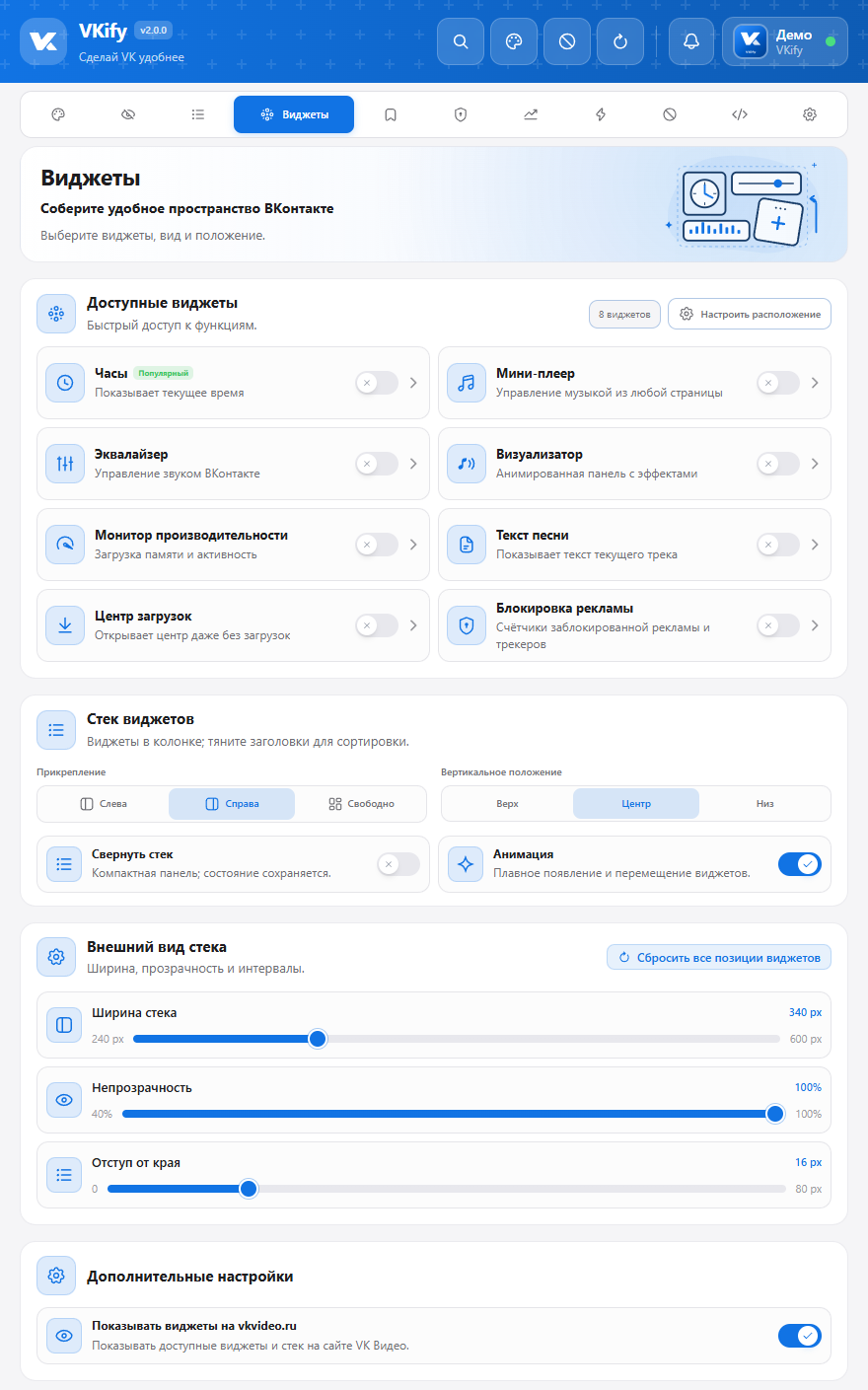The height and width of the screenshot is (1390, 868).
Task: Expand Центр загрузок chevron
Action: click(413, 625)
